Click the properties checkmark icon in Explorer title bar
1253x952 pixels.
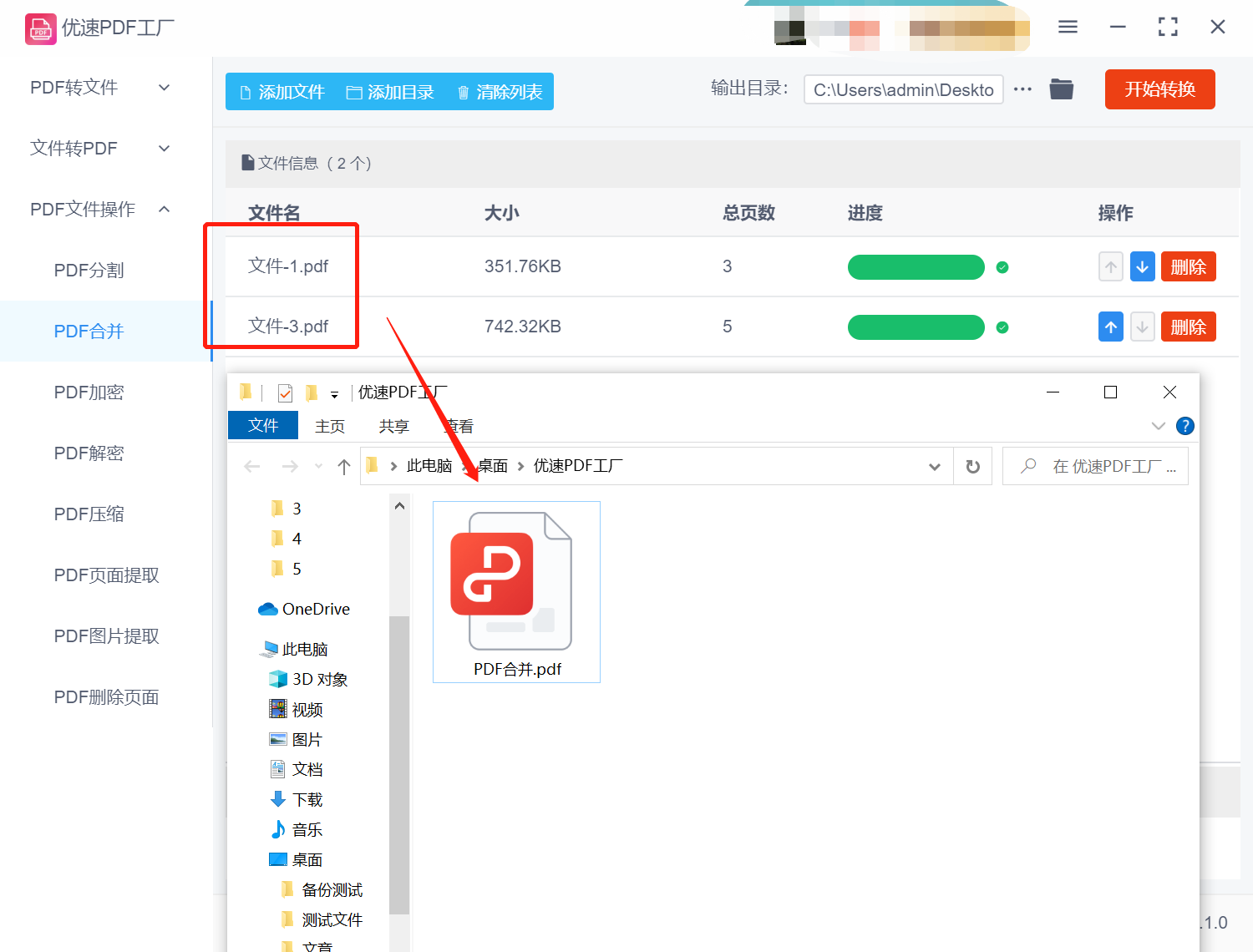[285, 392]
